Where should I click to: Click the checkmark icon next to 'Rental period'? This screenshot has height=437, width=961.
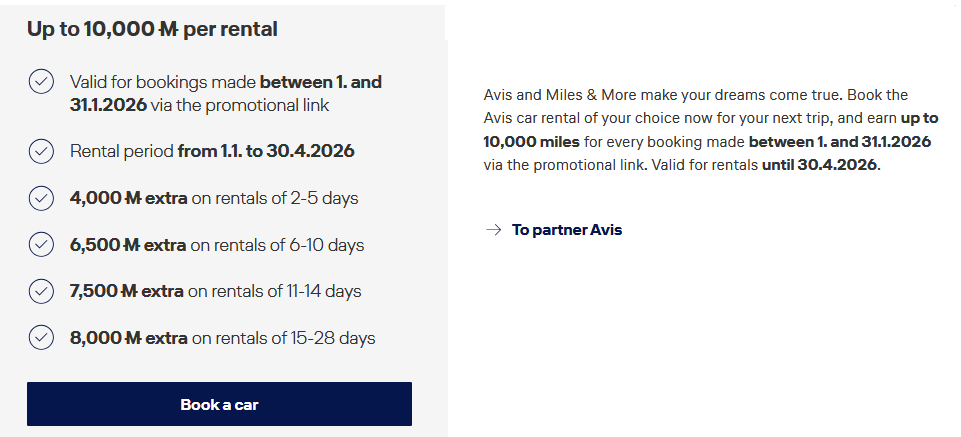pyautogui.click(x=41, y=152)
